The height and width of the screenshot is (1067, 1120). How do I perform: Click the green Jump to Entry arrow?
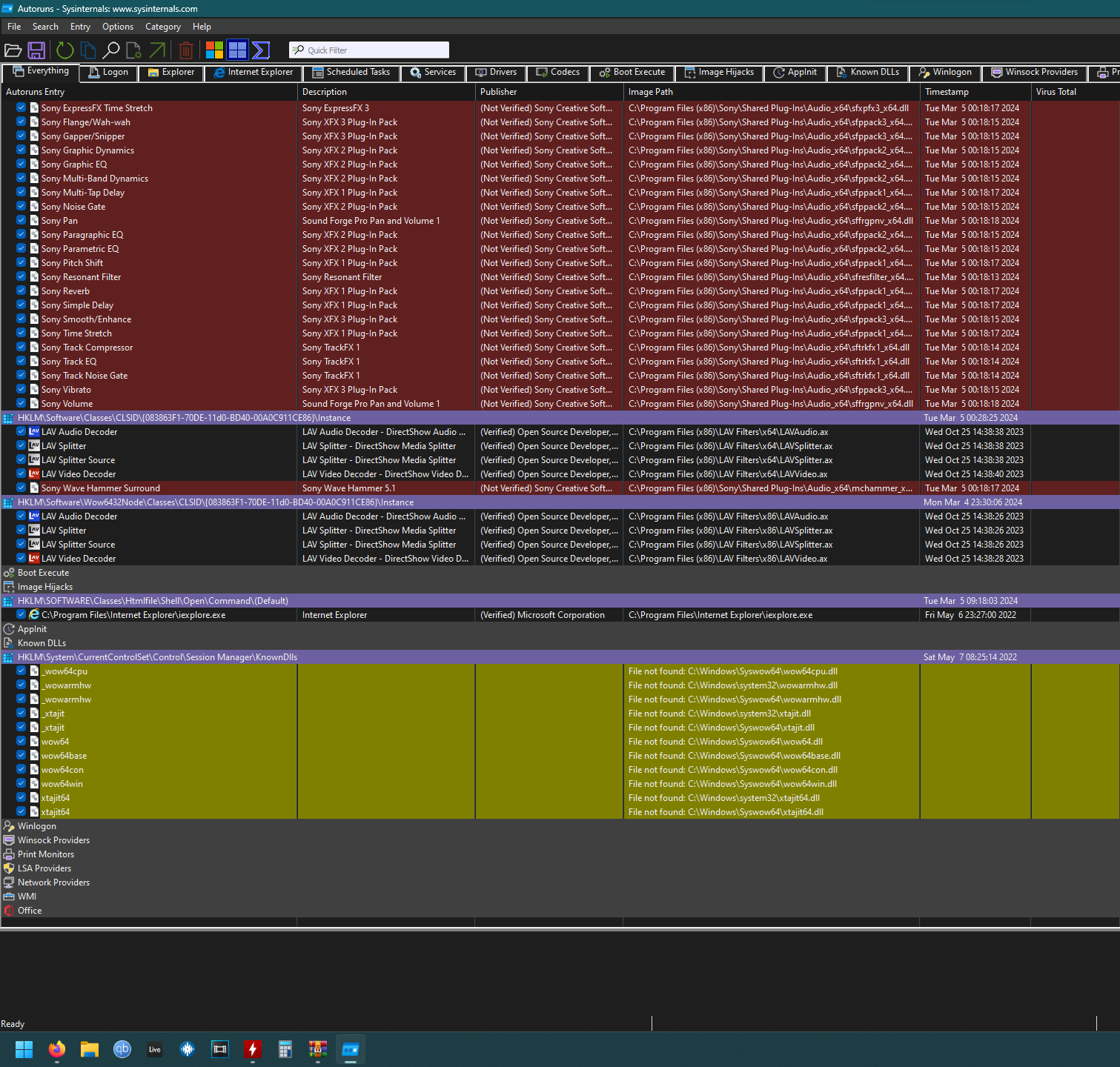click(x=157, y=50)
